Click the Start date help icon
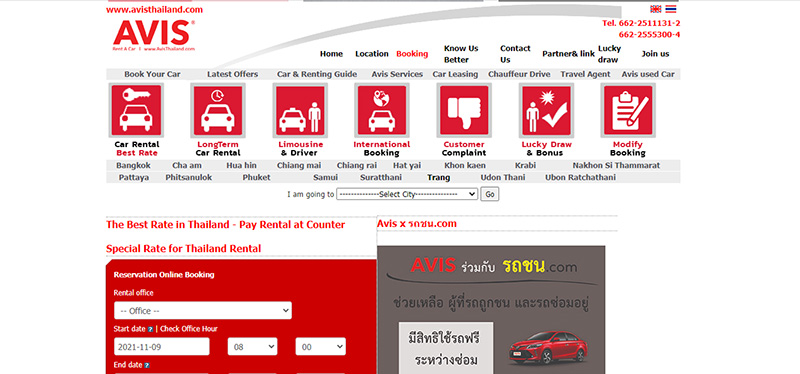The width and height of the screenshot is (800, 374). [150, 330]
